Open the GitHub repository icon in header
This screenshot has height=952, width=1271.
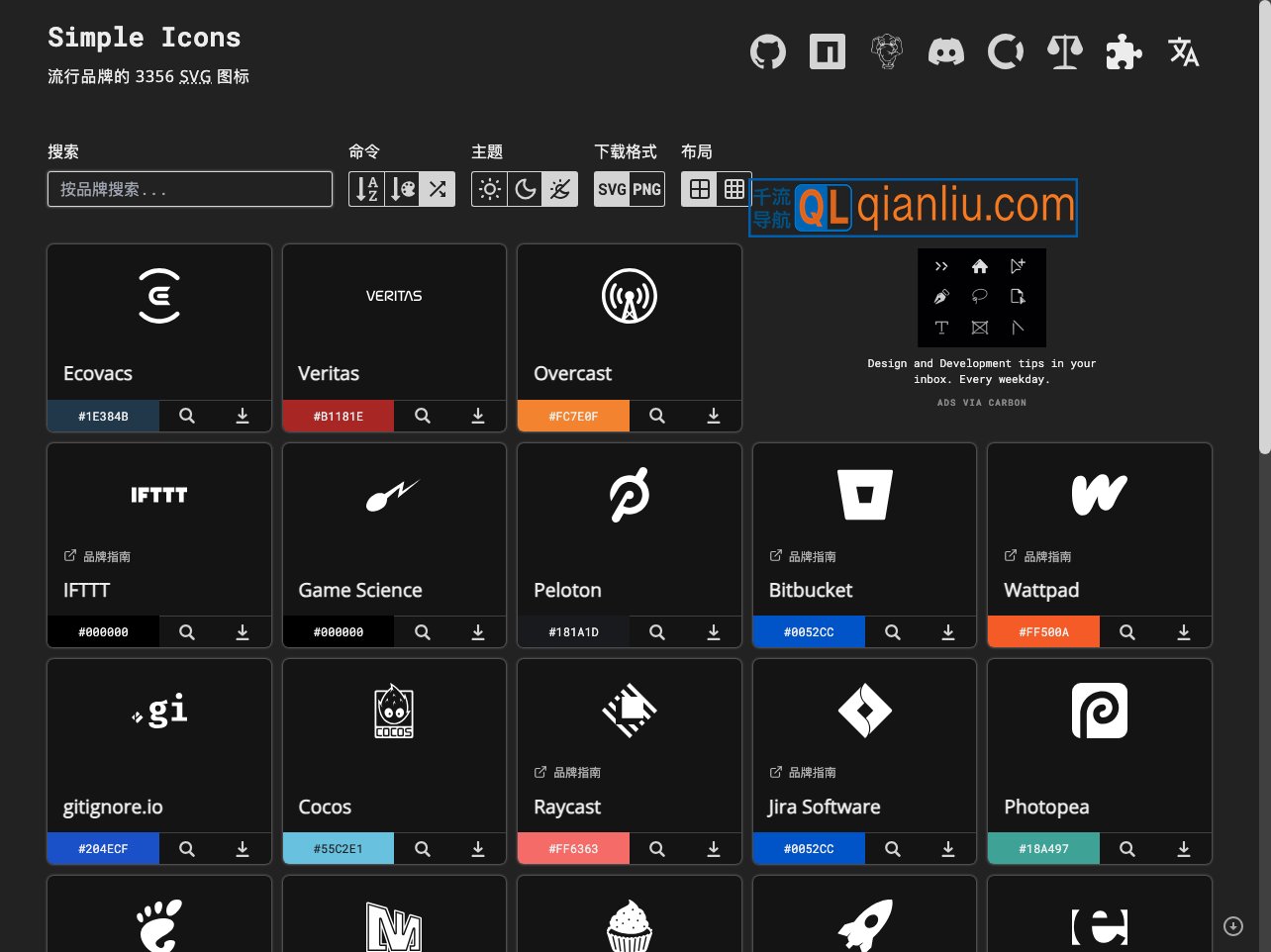pyautogui.click(x=767, y=51)
